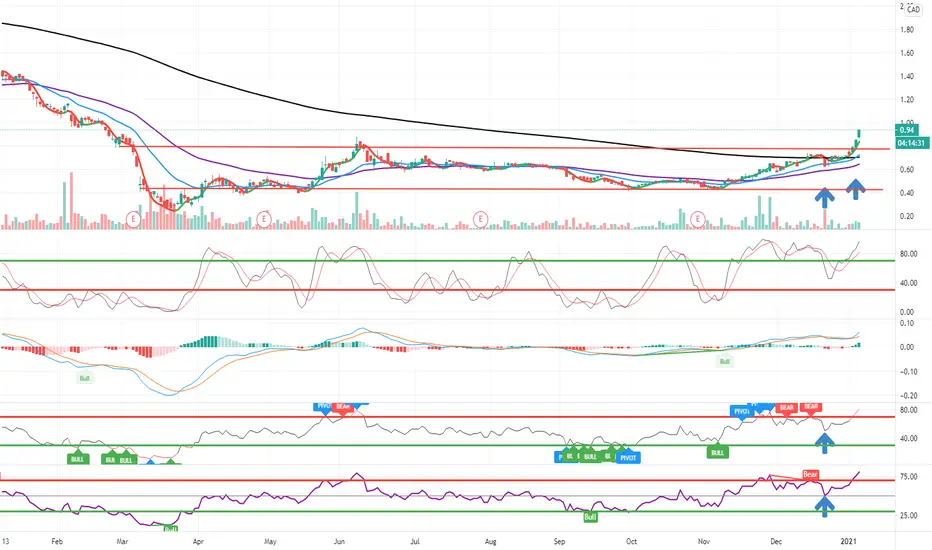Click the earnings E marker in late April
The image size is (932, 550).
point(264,219)
